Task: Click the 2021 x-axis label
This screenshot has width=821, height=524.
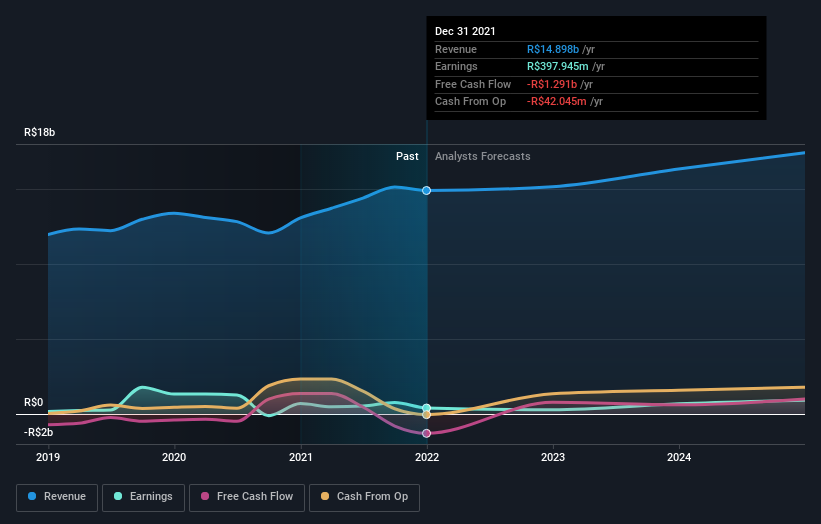Action: click(301, 457)
